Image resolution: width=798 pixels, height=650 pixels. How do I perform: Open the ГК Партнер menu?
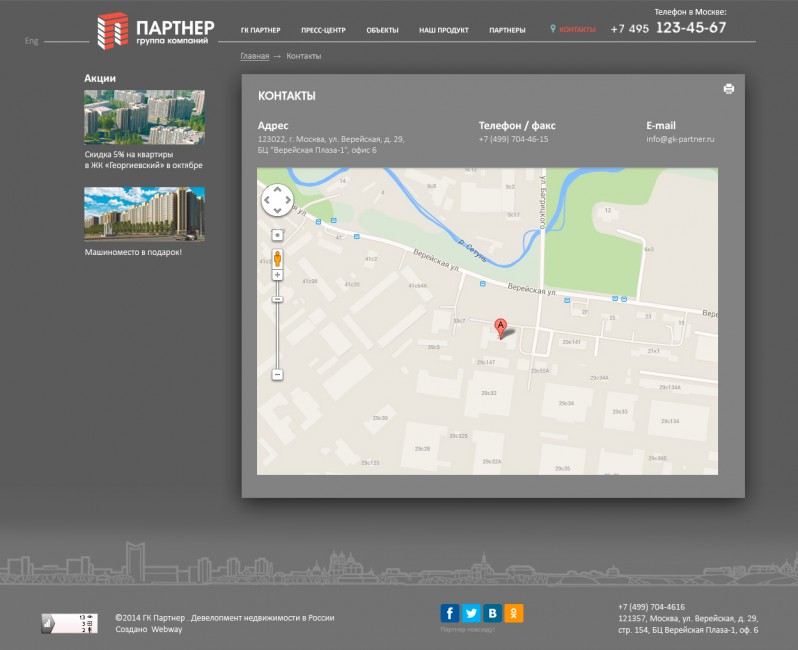(261, 30)
